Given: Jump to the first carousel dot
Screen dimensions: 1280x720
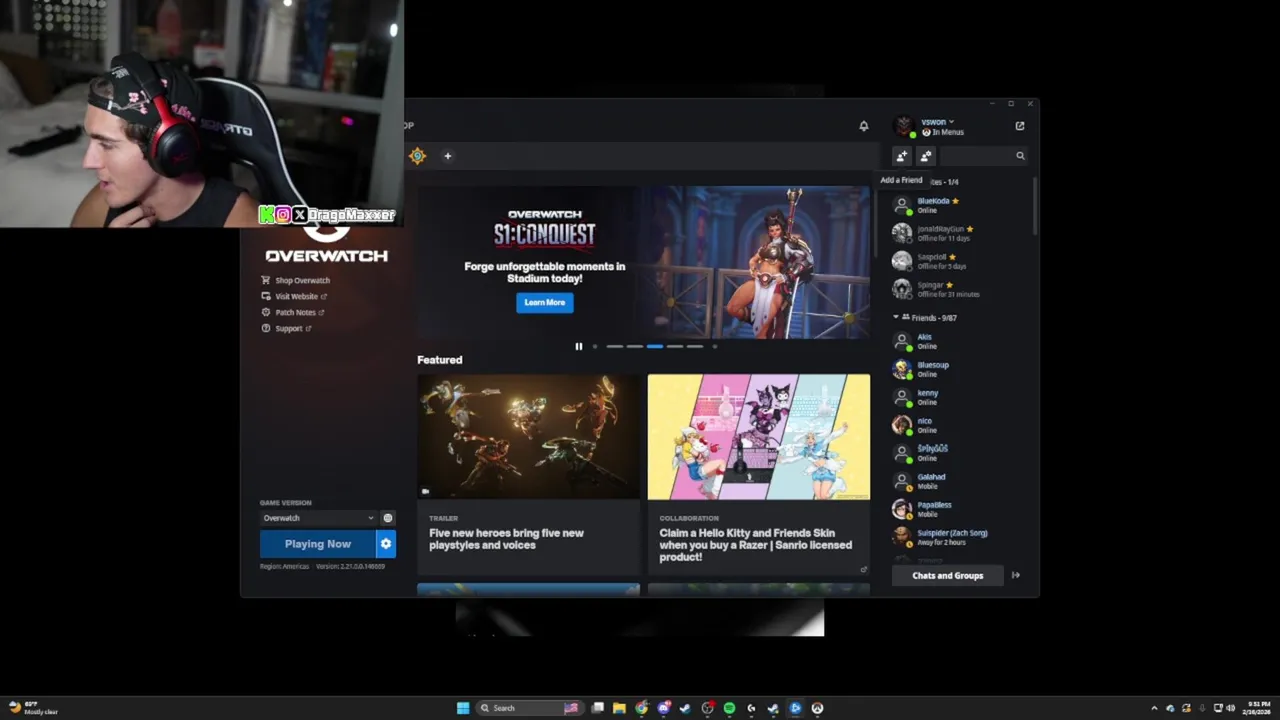Looking at the screenshot, I should pos(595,346).
